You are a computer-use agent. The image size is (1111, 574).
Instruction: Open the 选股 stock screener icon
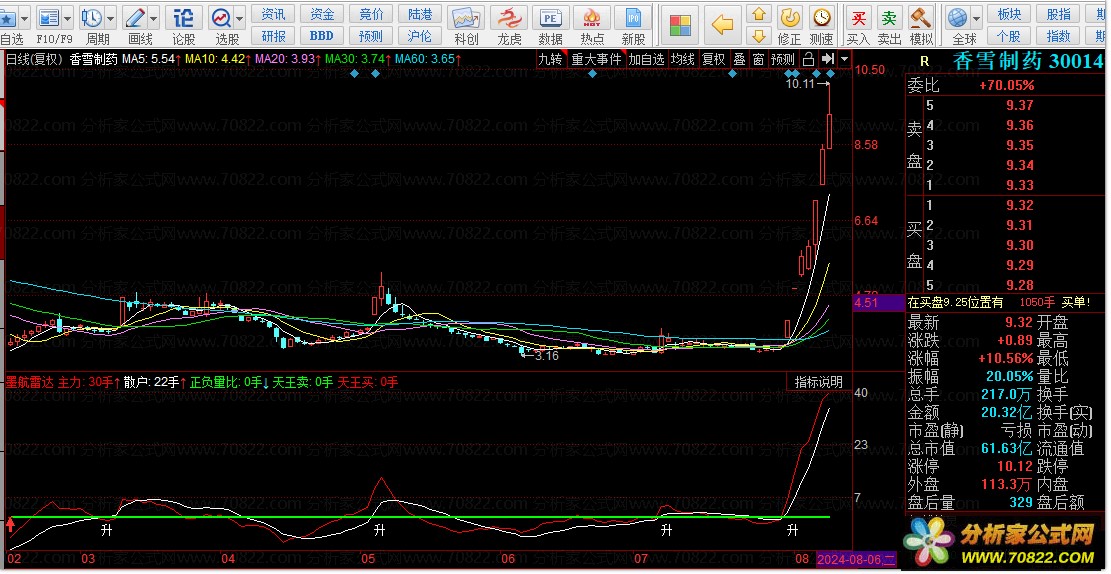click(222, 18)
